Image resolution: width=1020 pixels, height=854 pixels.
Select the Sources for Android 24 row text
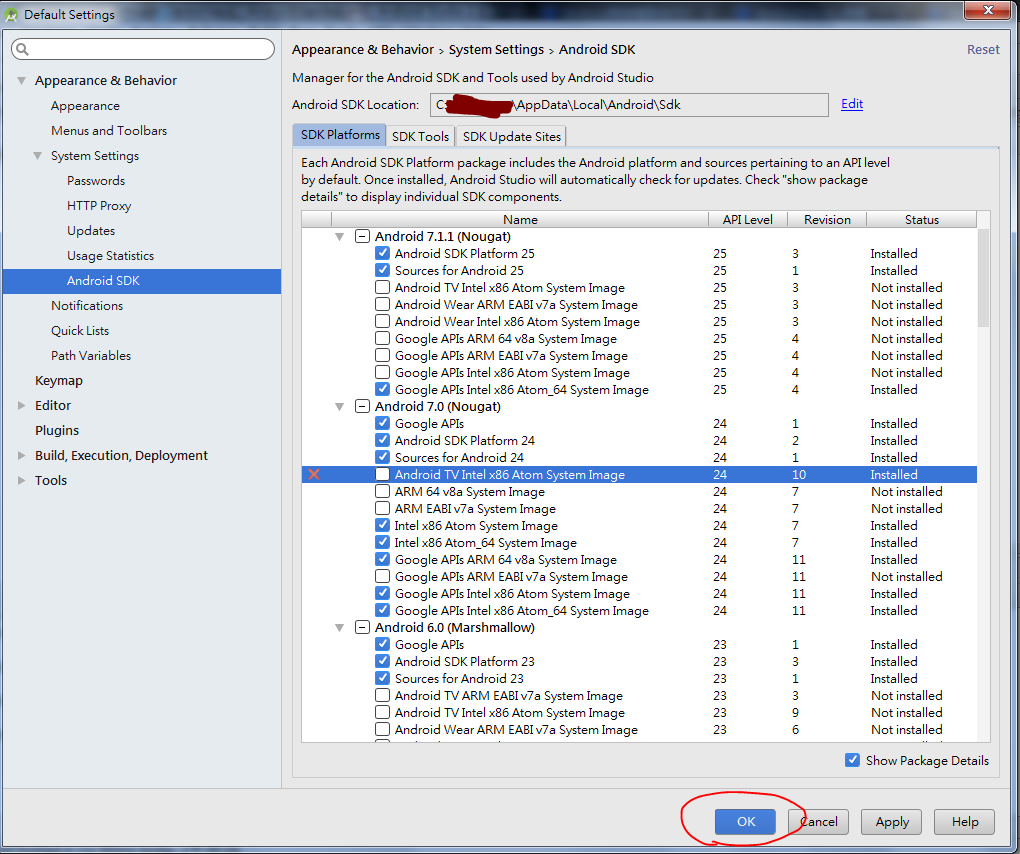(x=459, y=457)
